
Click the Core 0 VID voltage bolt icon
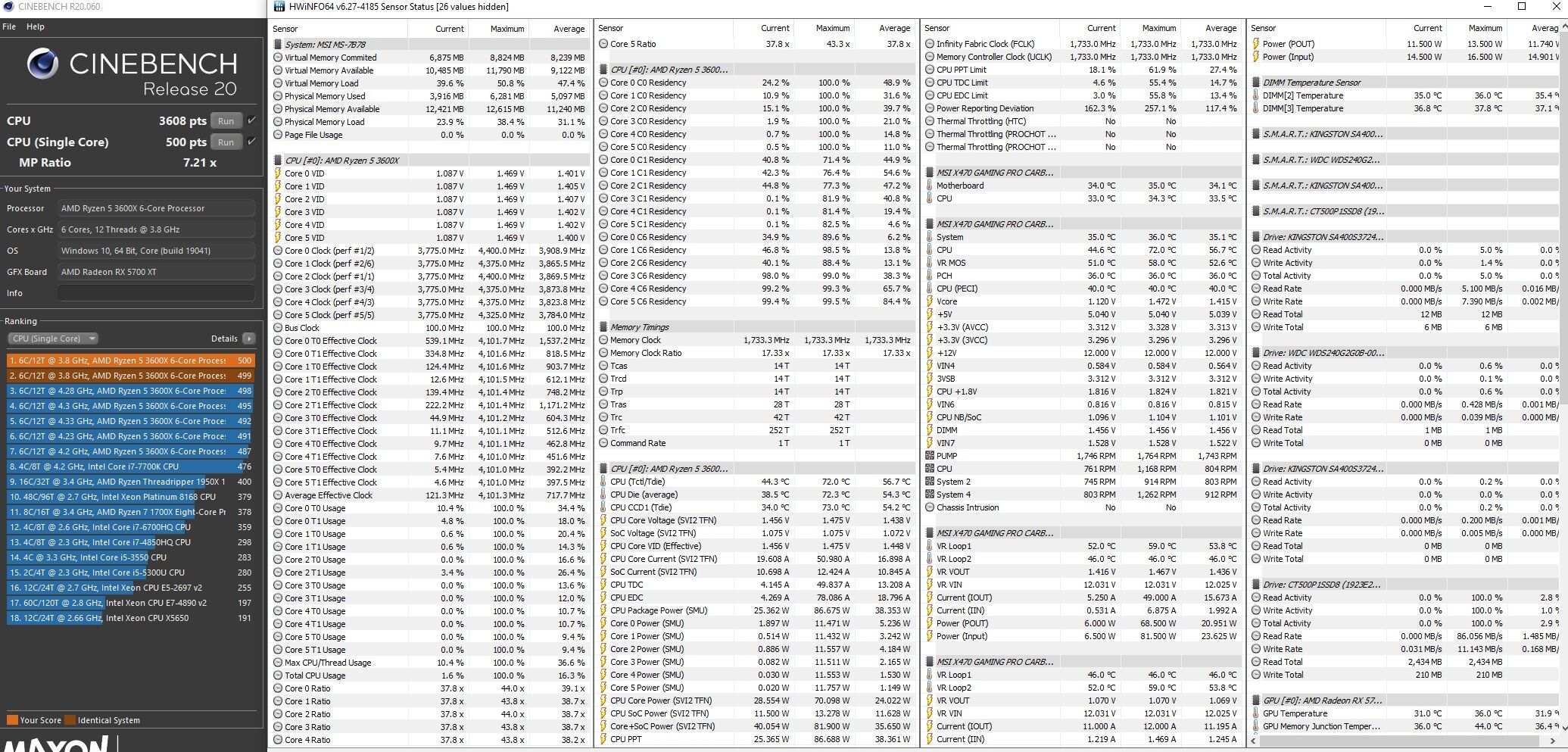click(x=278, y=173)
